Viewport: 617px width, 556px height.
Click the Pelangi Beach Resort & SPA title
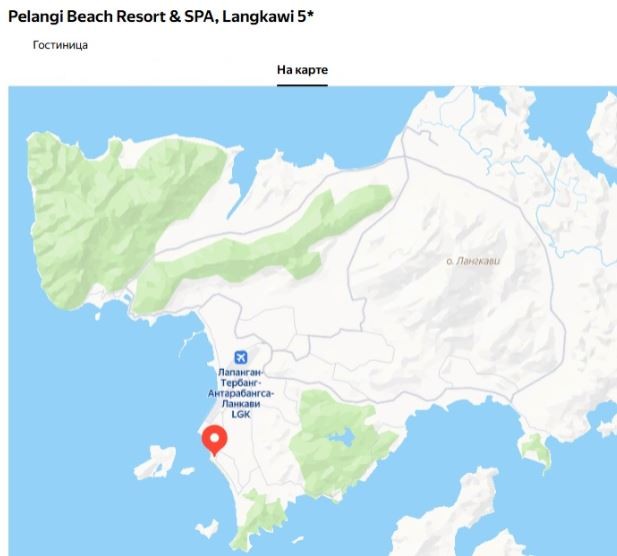(x=161, y=17)
